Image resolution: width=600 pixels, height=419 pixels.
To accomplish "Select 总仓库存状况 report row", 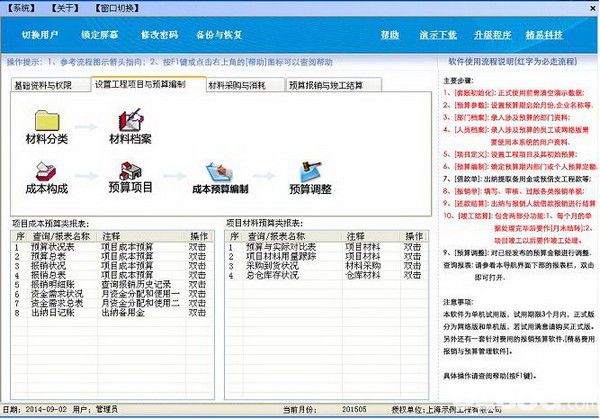I will click(x=326, y=275).
